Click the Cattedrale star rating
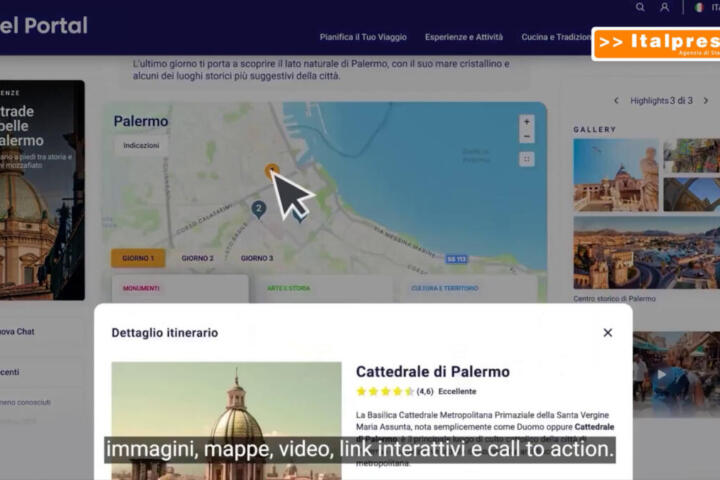 385,391
